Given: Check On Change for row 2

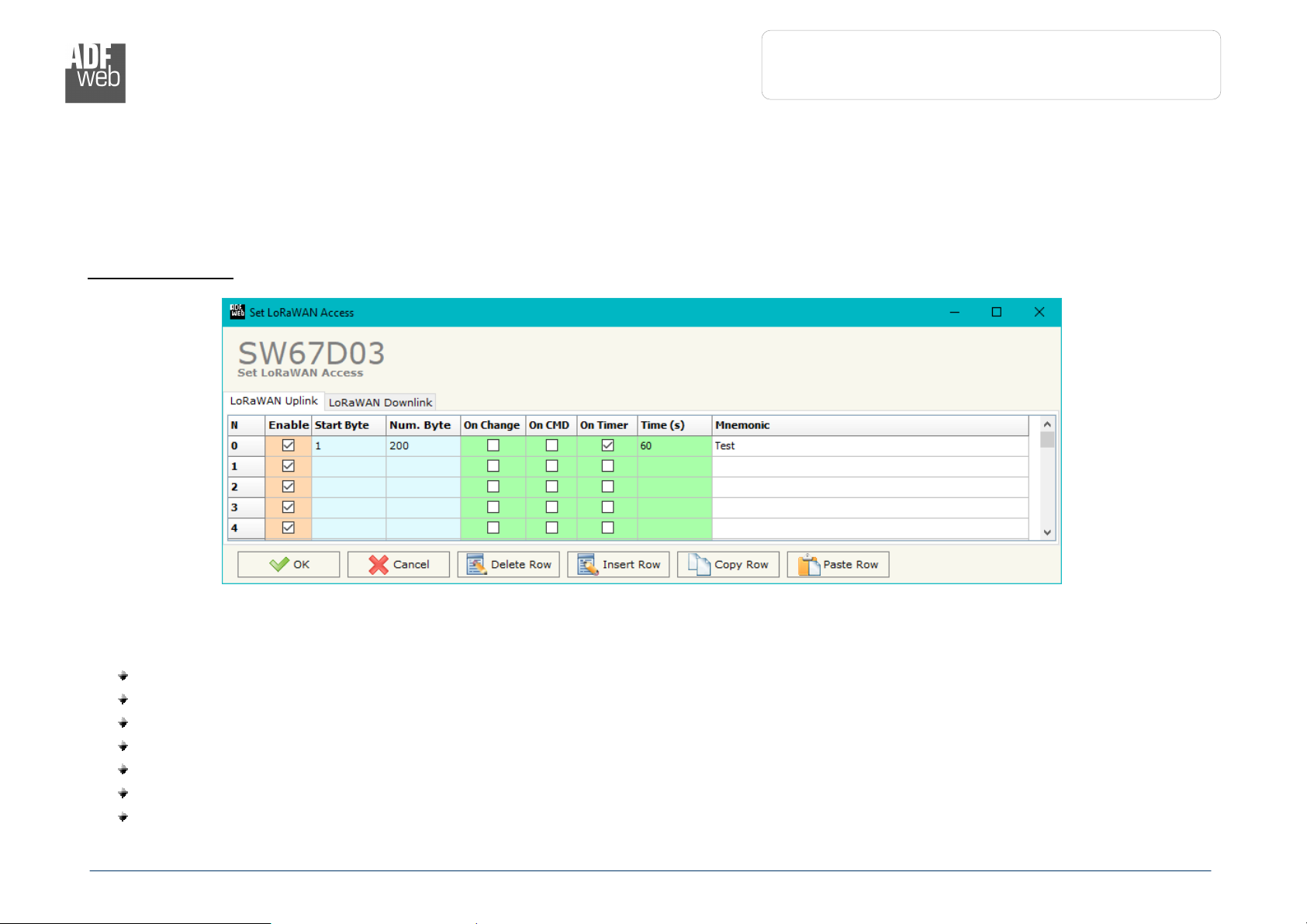Looking at the screenshot, I should [x=493, y=486].
